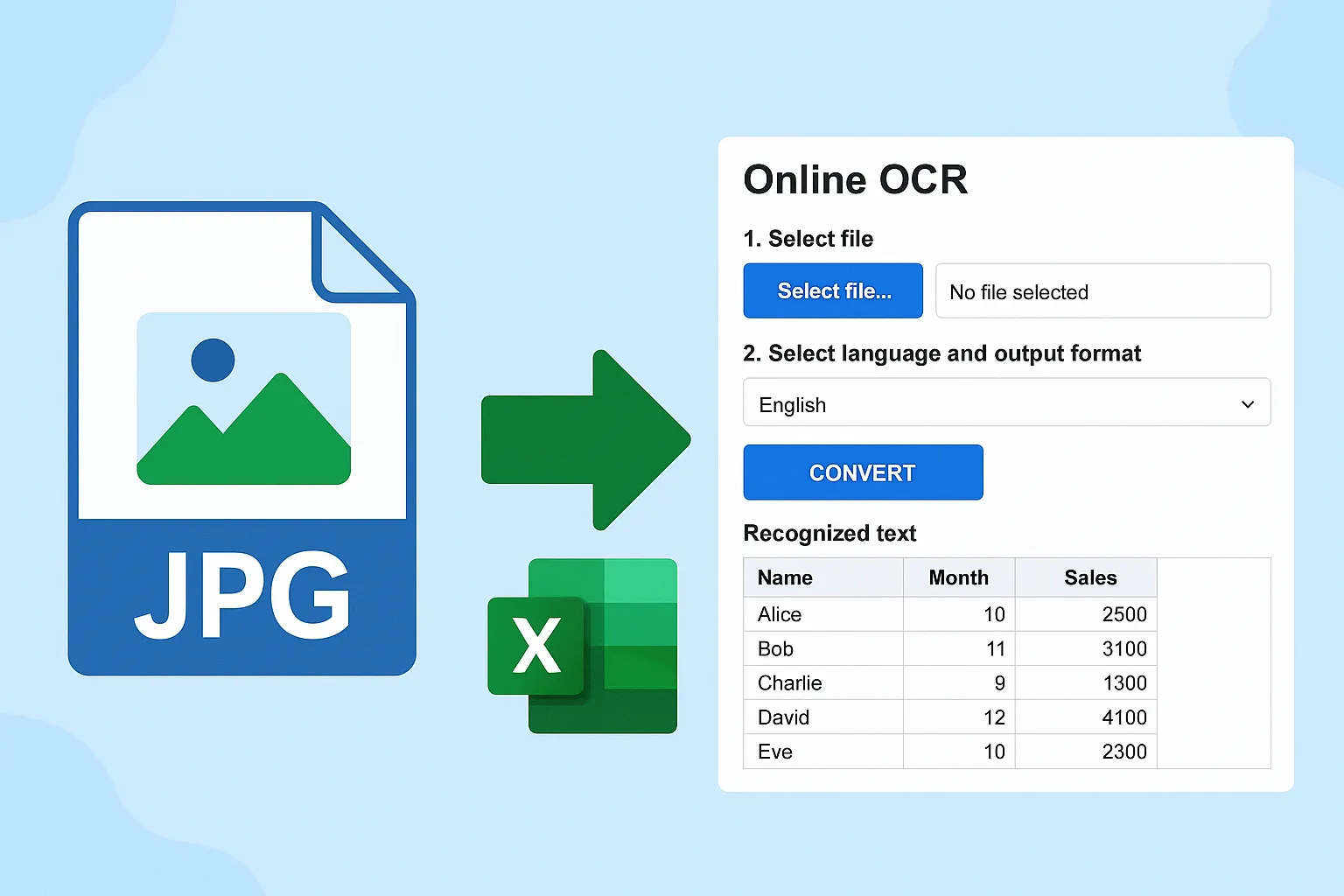Click the green right-pointing arrow graphic

click(586, 440)
